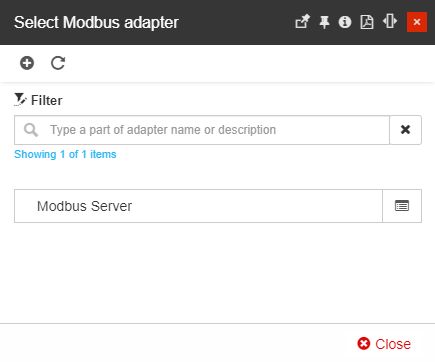Click the magnifier search icon
This screenshot has height=362, width=435.
pos(31,130)
